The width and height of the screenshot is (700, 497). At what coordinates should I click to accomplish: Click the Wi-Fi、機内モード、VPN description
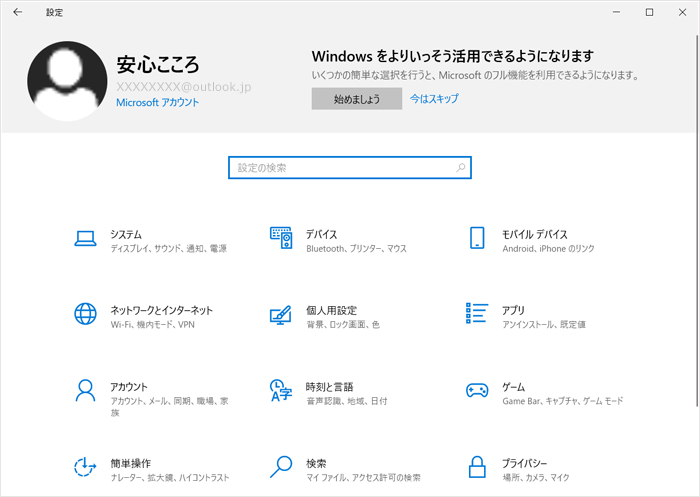153,325
